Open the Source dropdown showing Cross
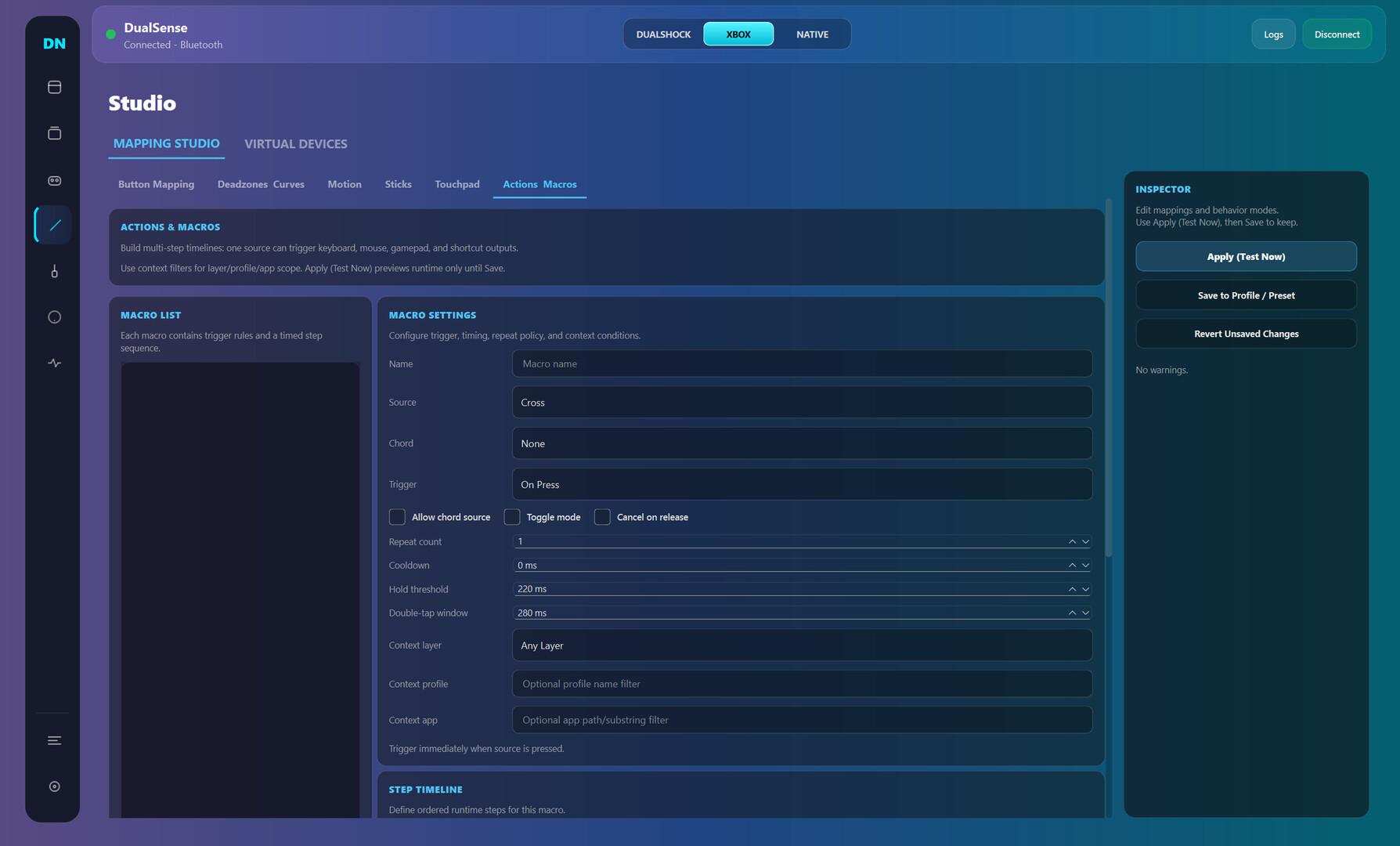This screenshot has width=1400, height=846. [x=801, y=403]
